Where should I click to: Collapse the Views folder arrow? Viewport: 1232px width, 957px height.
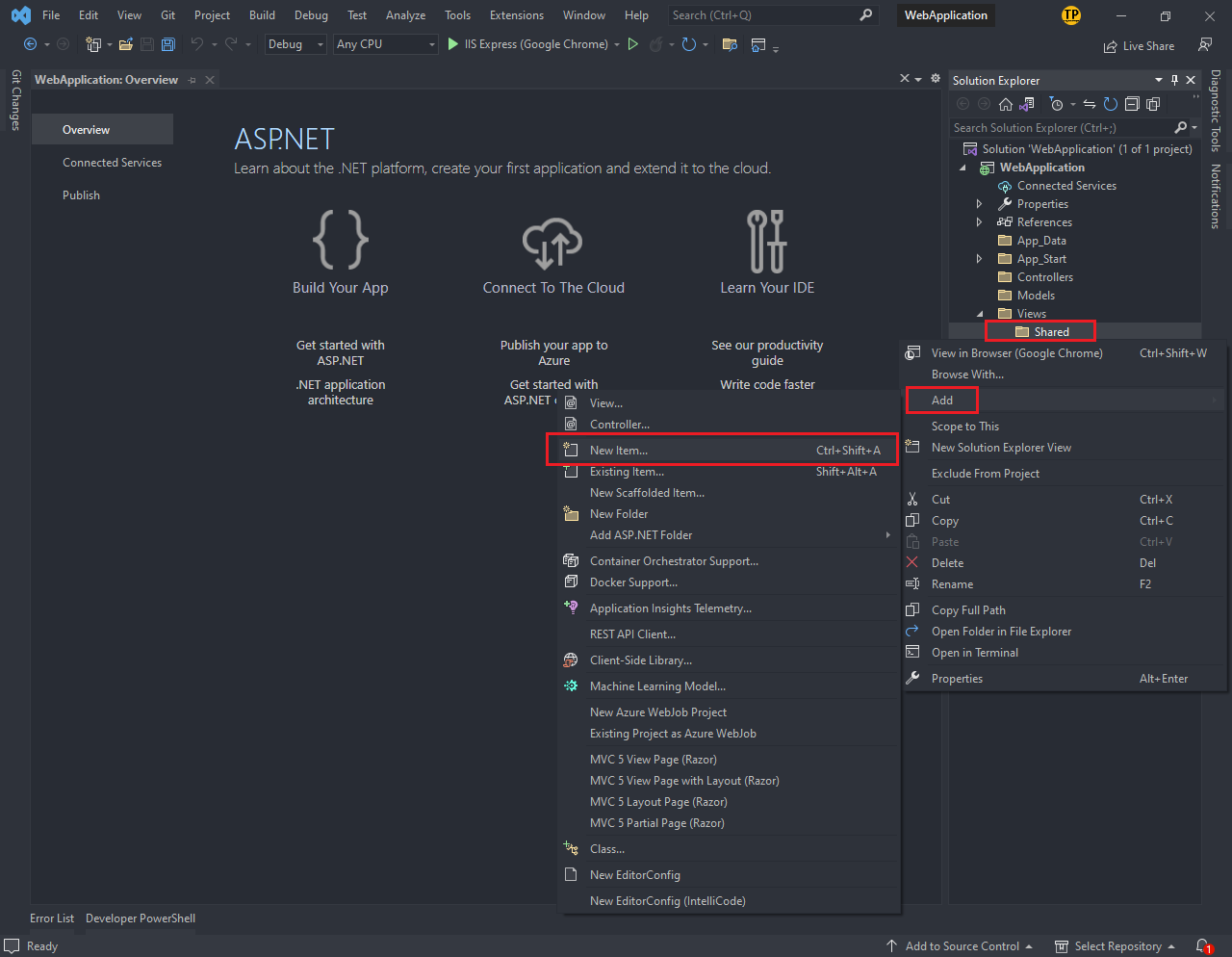pyautogui.click(x=980, y=314)
